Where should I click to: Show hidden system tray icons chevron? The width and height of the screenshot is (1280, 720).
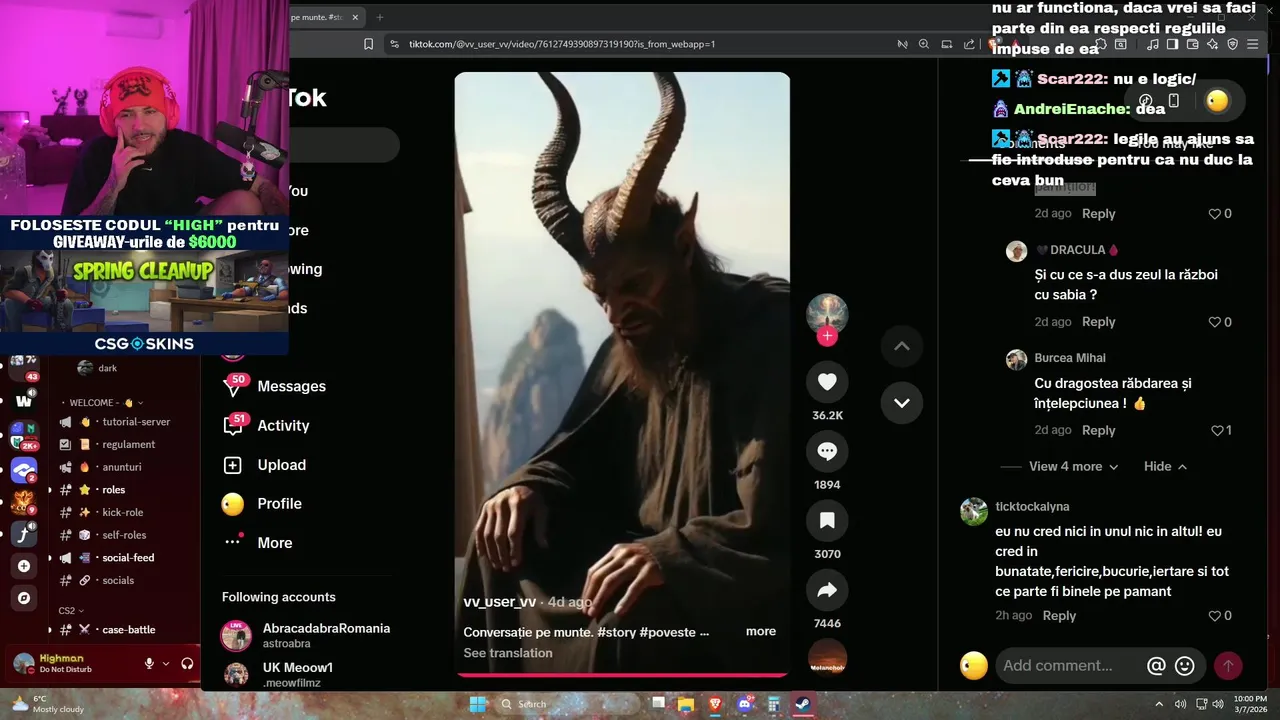click(1159, 704)
